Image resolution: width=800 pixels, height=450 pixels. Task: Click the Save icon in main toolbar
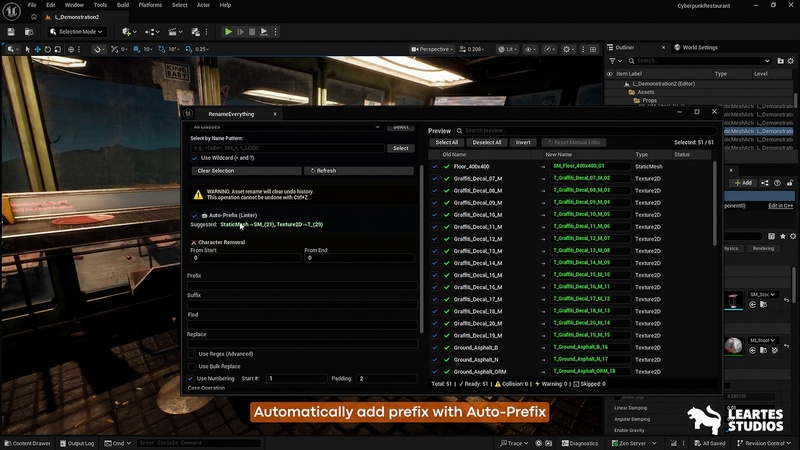click(13, 32)
